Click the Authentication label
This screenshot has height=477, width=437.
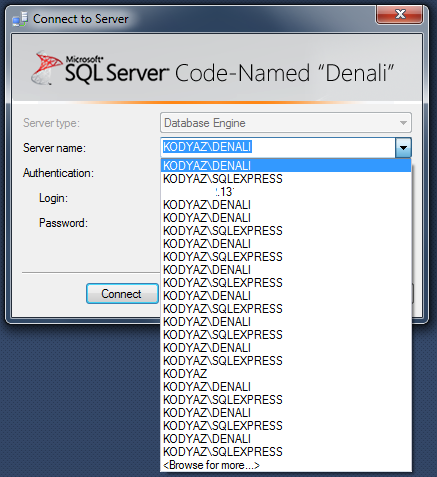coord(58,173)
